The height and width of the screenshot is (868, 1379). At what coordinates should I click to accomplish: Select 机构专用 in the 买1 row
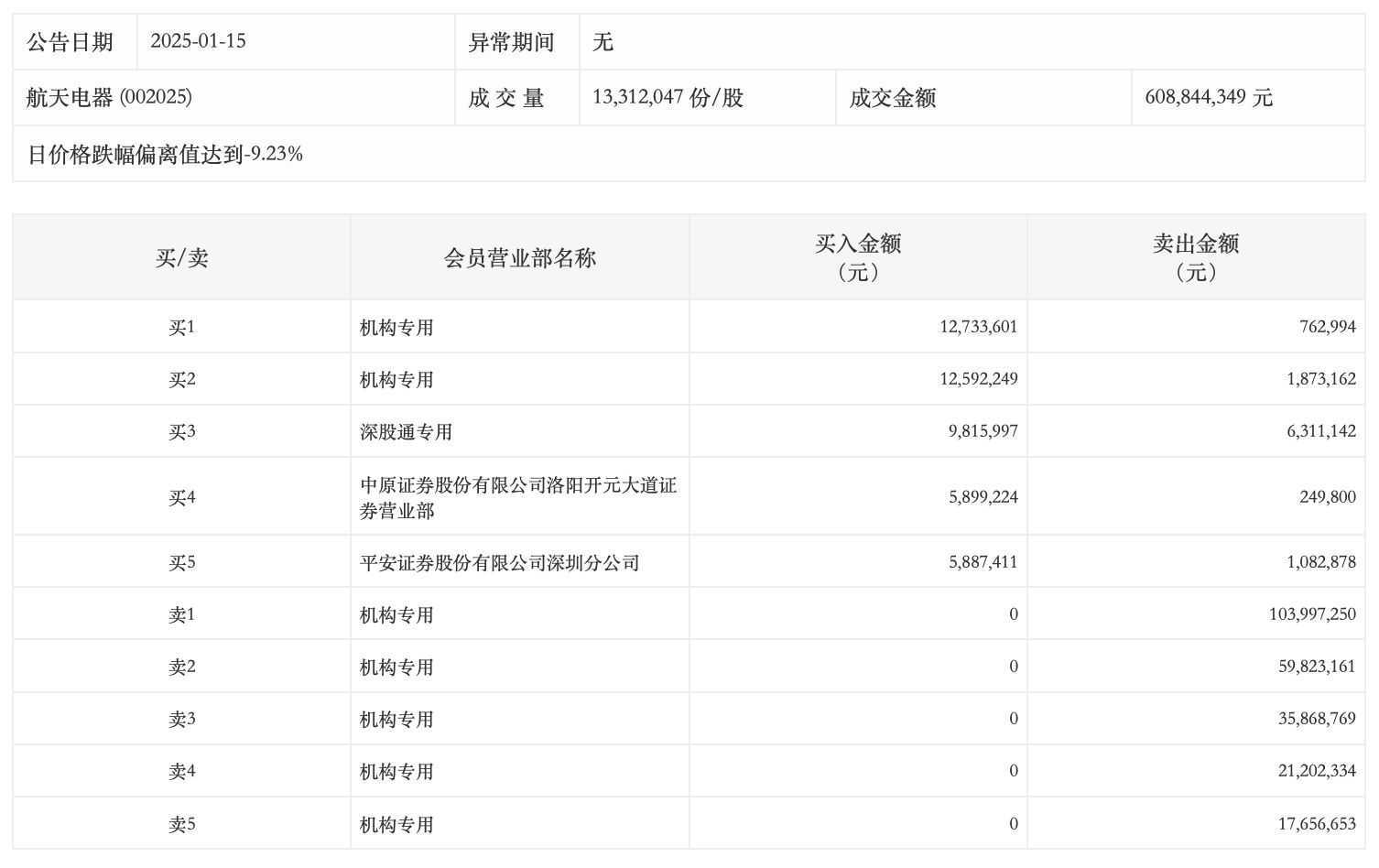click(396, 328)
